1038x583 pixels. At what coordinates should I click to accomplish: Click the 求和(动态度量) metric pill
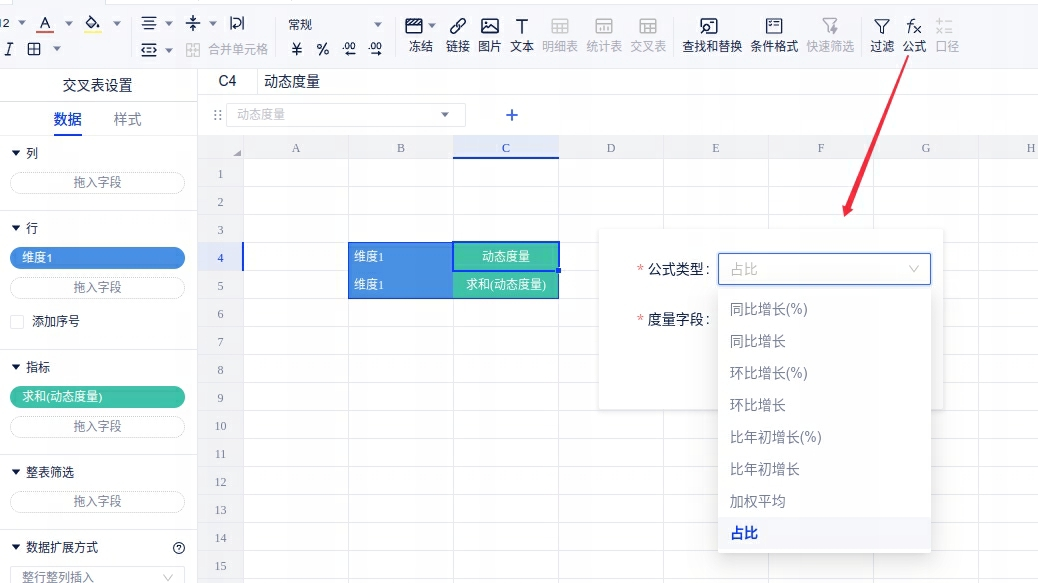click(97, 397)
